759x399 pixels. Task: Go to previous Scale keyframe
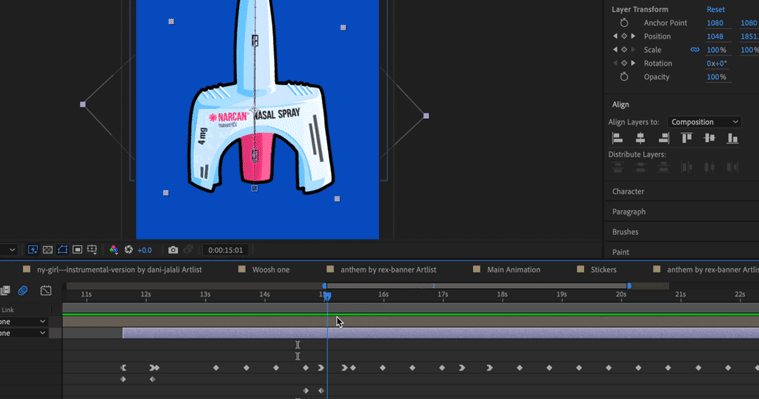tap(615, 50)
